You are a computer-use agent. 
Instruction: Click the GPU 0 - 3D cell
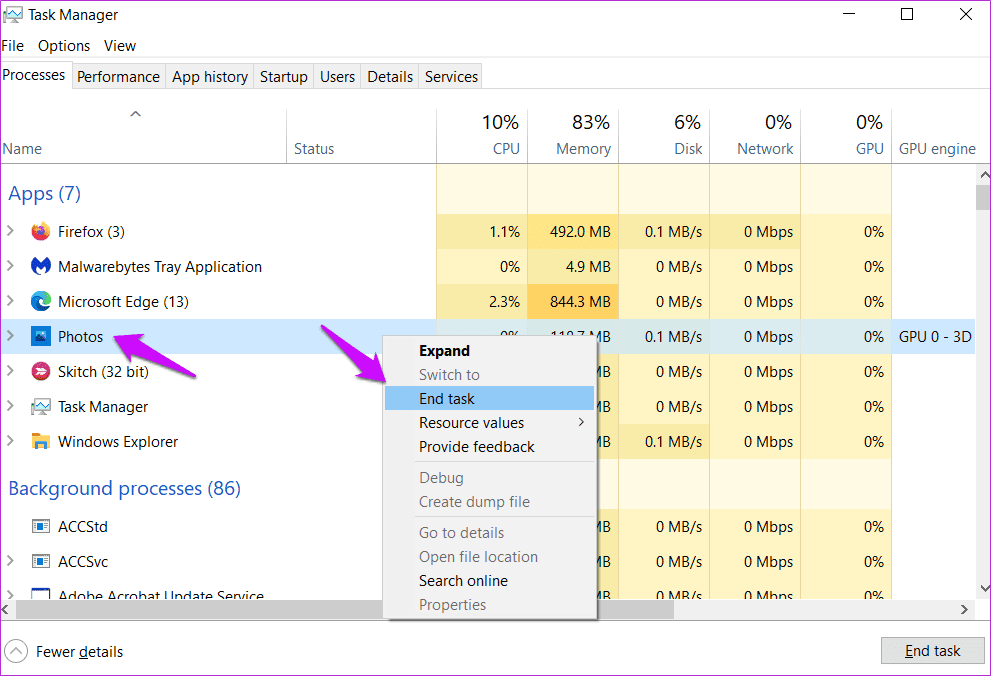[935, 337]
